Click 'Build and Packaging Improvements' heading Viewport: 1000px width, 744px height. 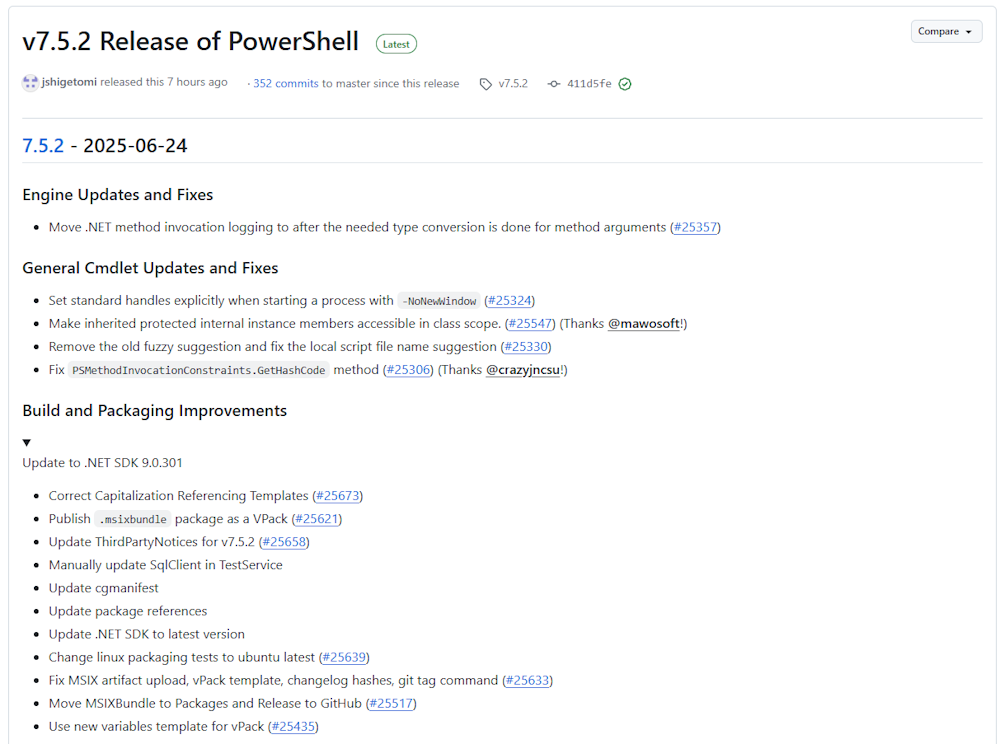tap(155, 411)
